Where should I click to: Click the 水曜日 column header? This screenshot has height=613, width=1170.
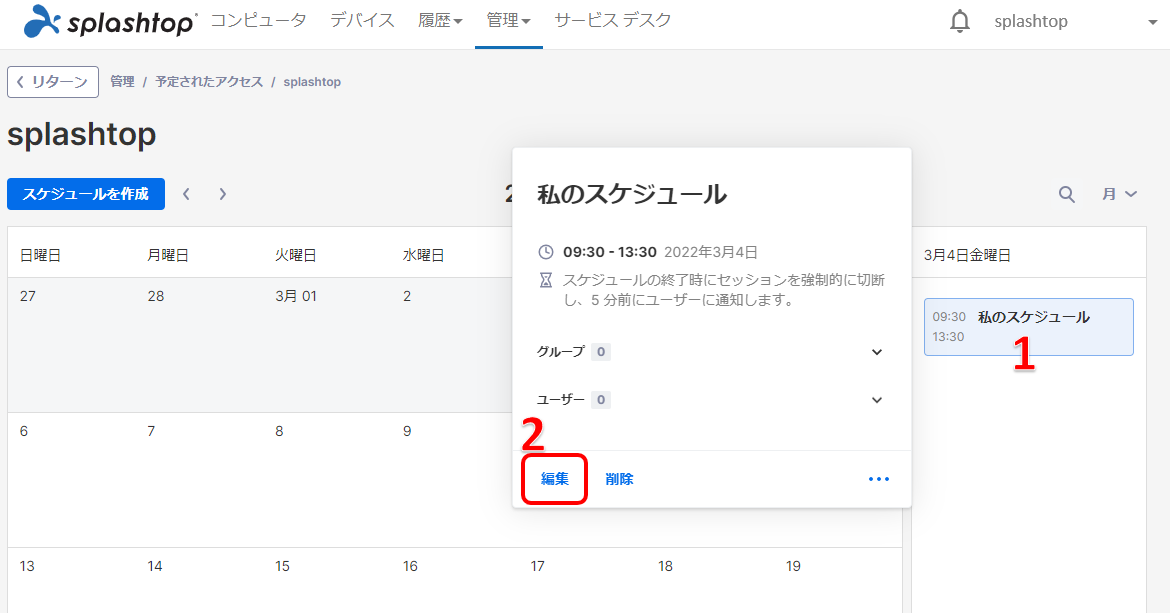423,255
